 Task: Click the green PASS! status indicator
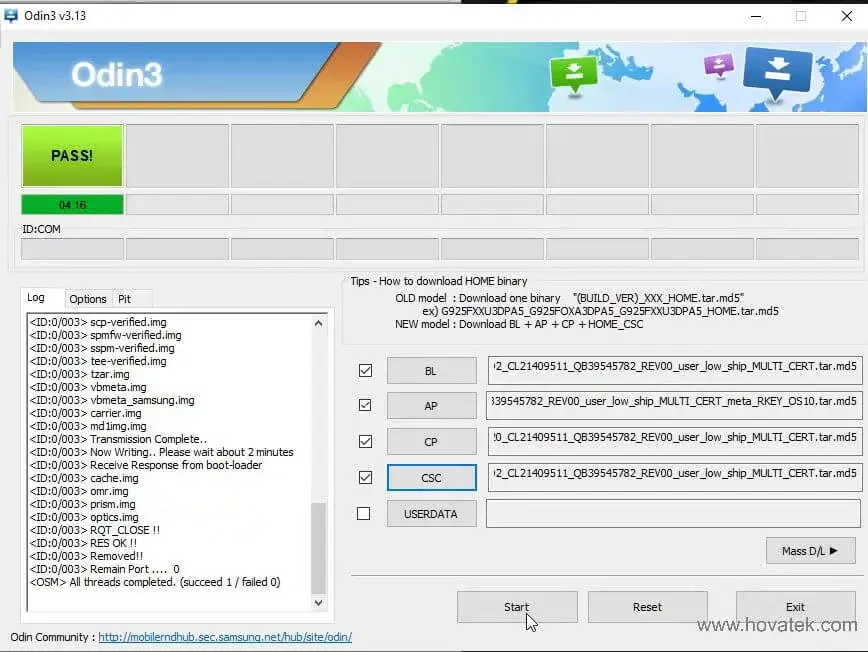pyautogui.click(x=71, y=155)
